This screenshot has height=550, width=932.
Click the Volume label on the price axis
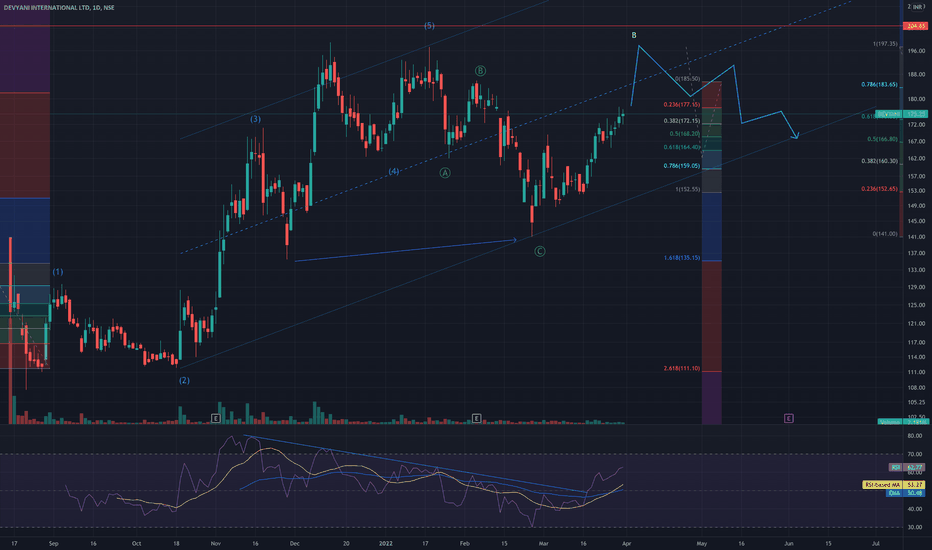tap(890, 422)
